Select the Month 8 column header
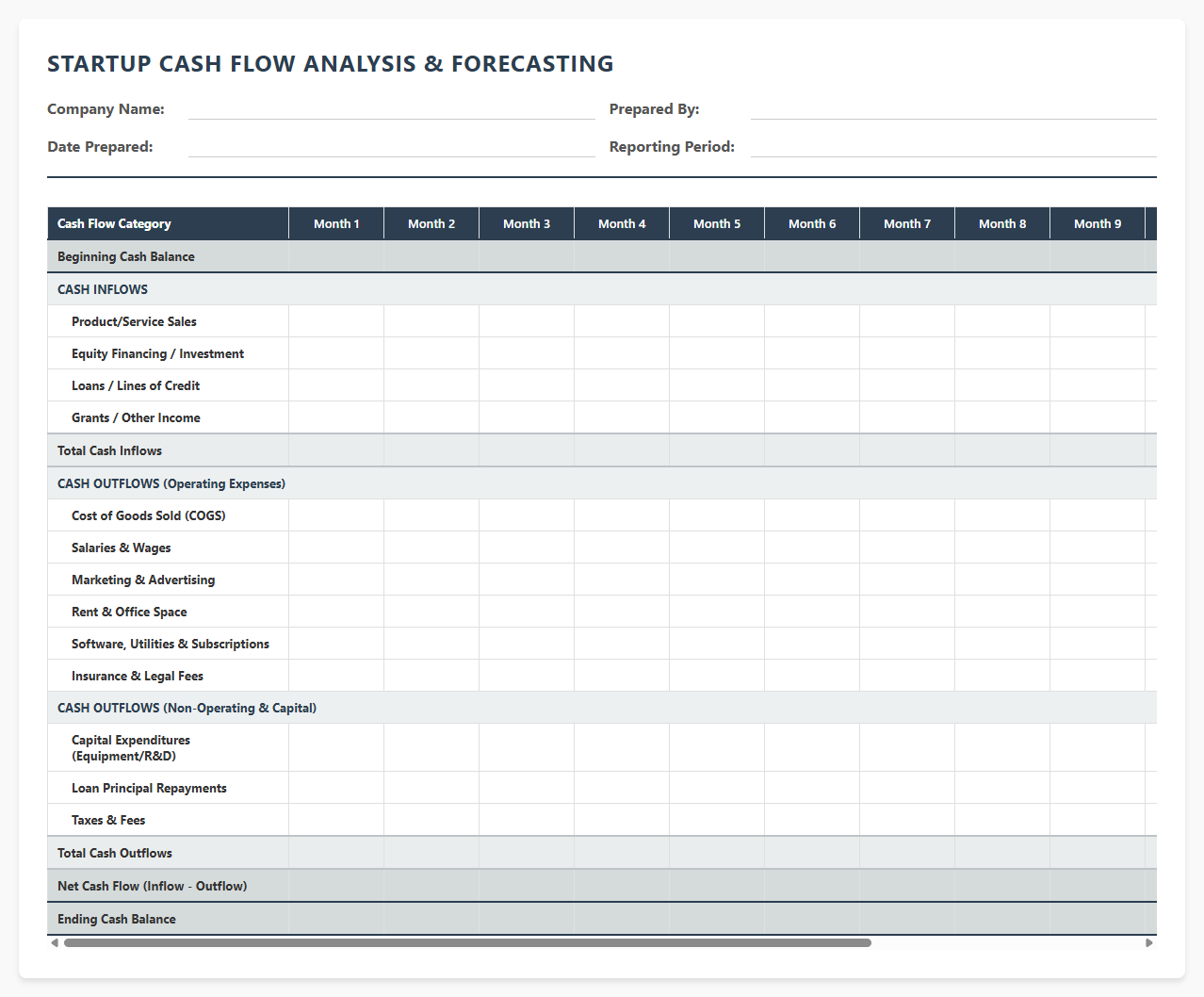The width and height of the screenshot is (1204, 997). pyautogui.click(x=1002, y=223)
